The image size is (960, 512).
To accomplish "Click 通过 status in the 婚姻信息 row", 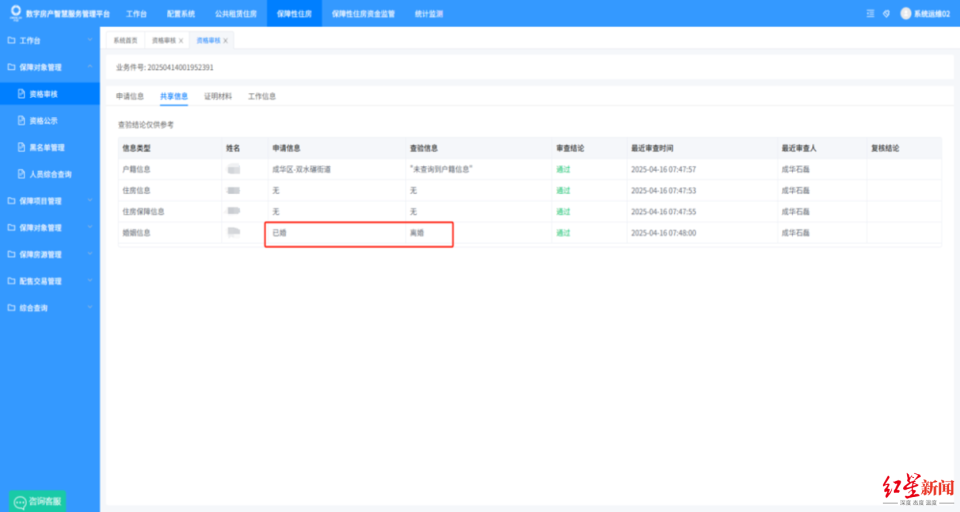I will [x=563, y=233].
